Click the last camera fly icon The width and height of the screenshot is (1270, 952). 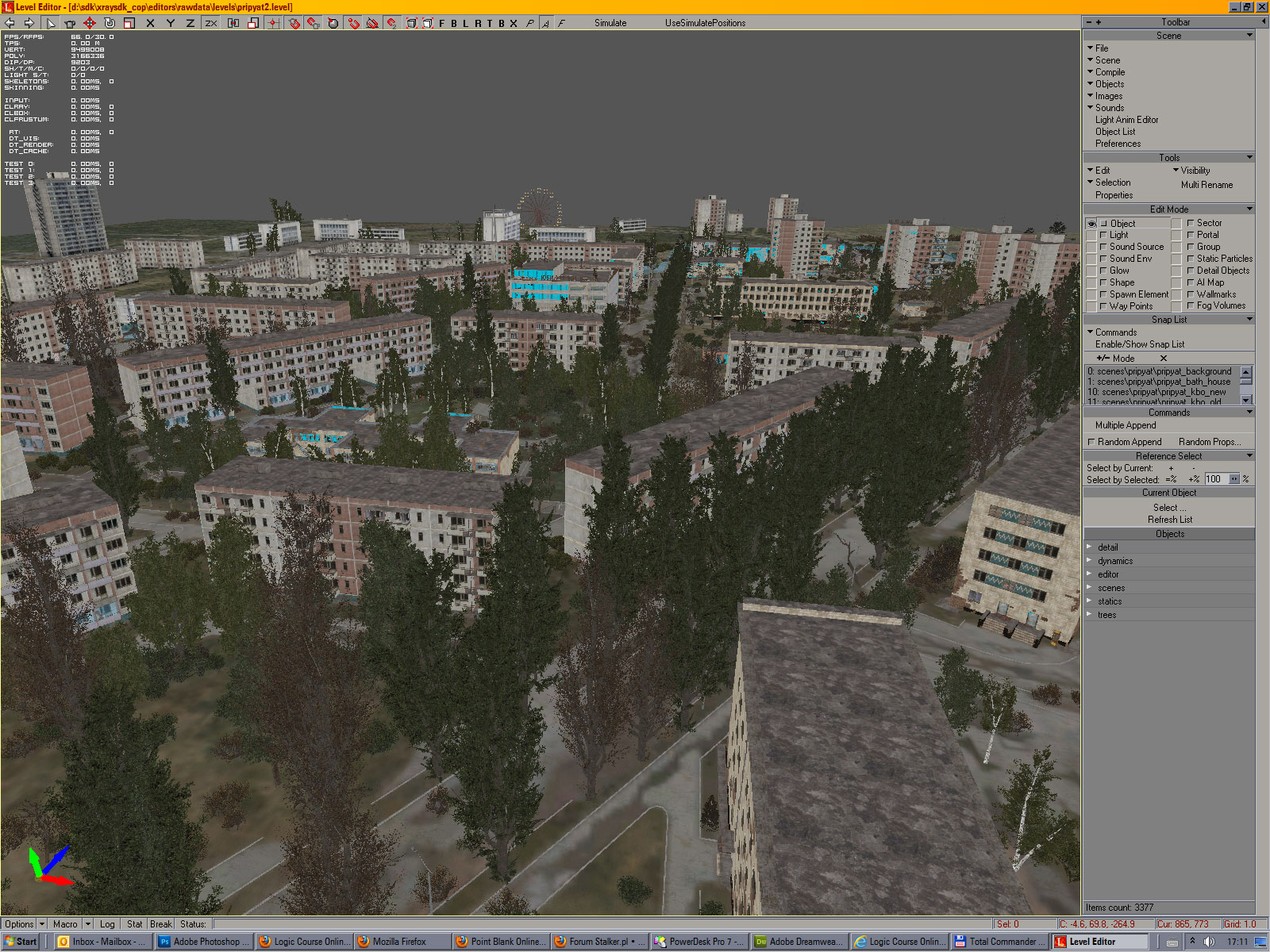coord(561,23)
